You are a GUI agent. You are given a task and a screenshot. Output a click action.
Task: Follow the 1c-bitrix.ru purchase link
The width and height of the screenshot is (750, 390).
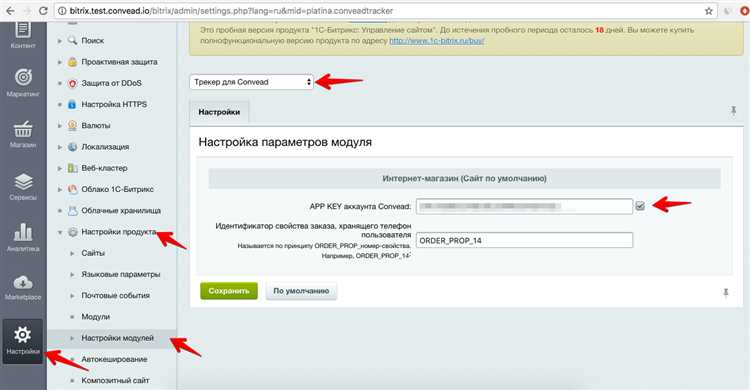(437, 41)
